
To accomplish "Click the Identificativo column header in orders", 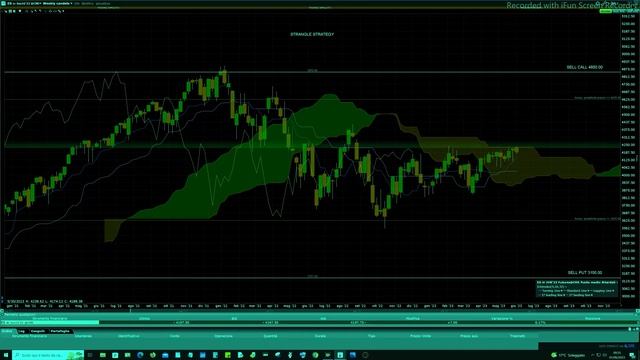I will (x=129, y=336).
